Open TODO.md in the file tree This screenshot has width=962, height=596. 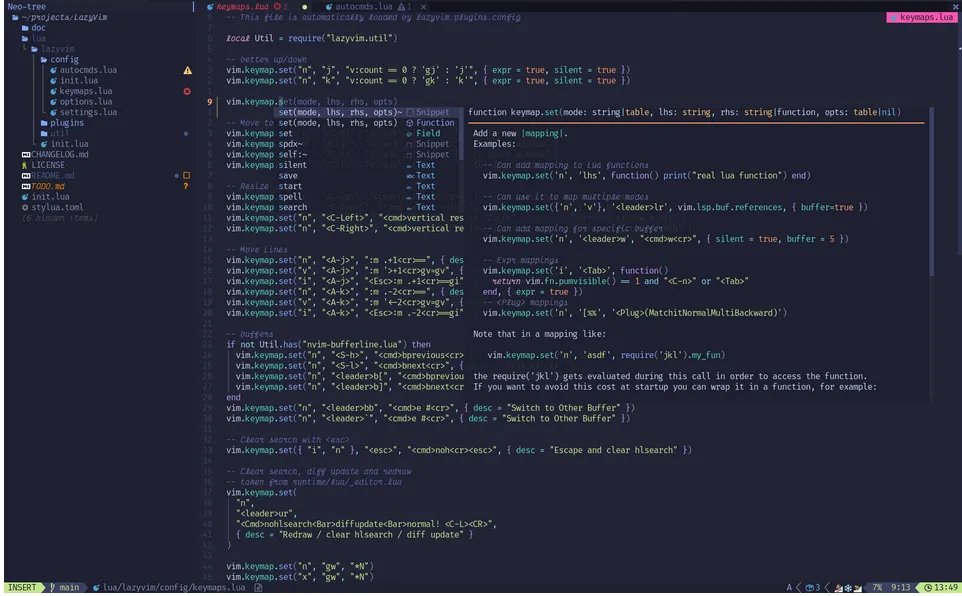click(x=48, y=187)
